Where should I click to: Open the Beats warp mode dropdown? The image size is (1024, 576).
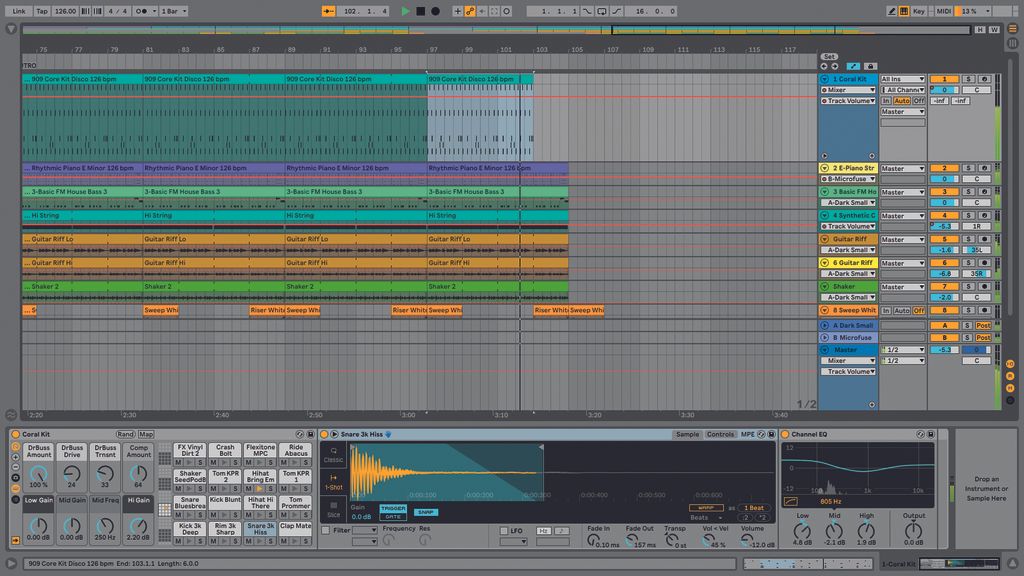707,515
